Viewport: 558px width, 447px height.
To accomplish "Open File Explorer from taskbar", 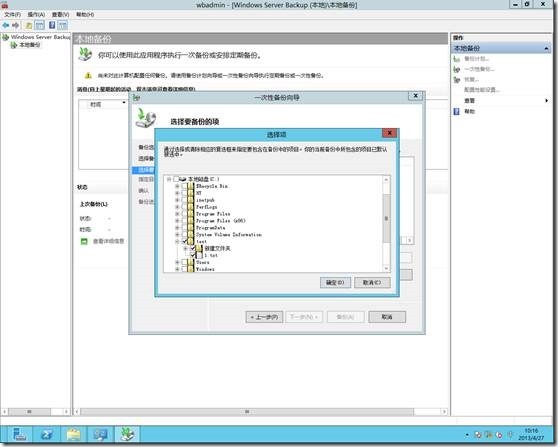I will (x=74, y=434).
